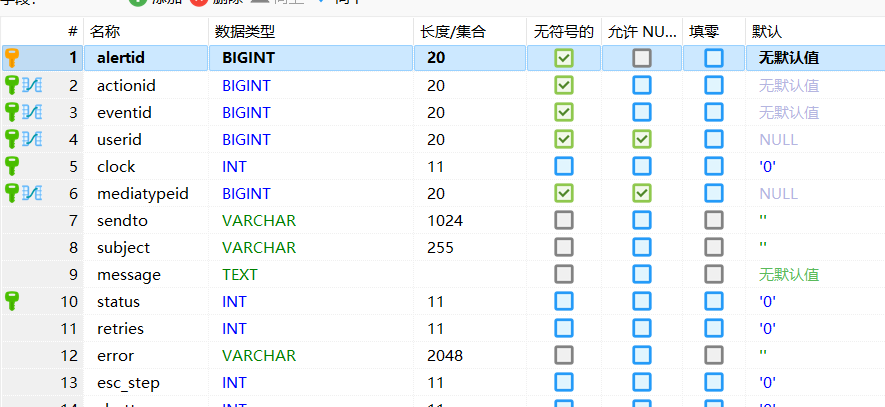Click length value 255 for subject
885x407 pixels.
click(x=440, y=248)
